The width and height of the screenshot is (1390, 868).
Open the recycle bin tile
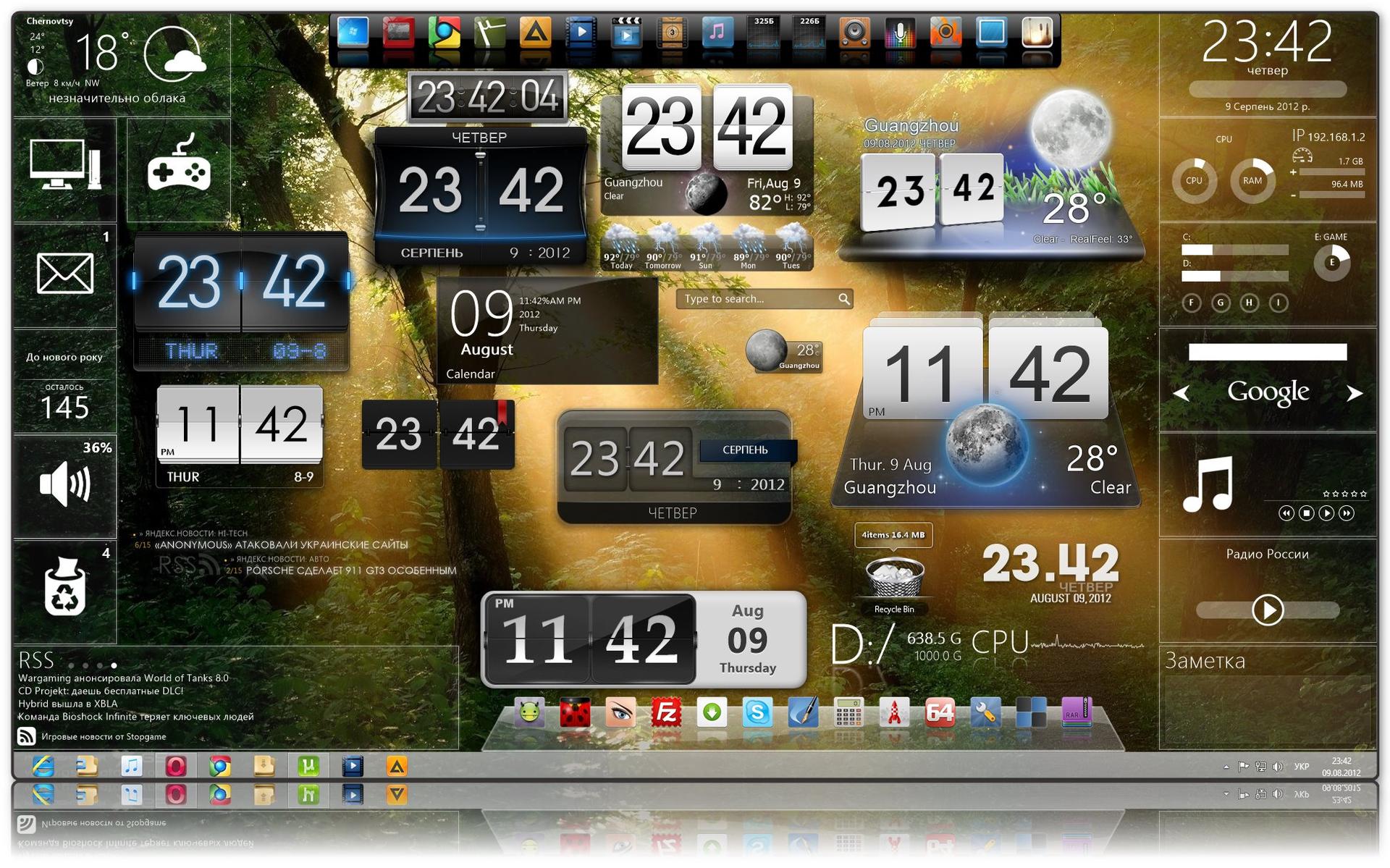point(64,588)
